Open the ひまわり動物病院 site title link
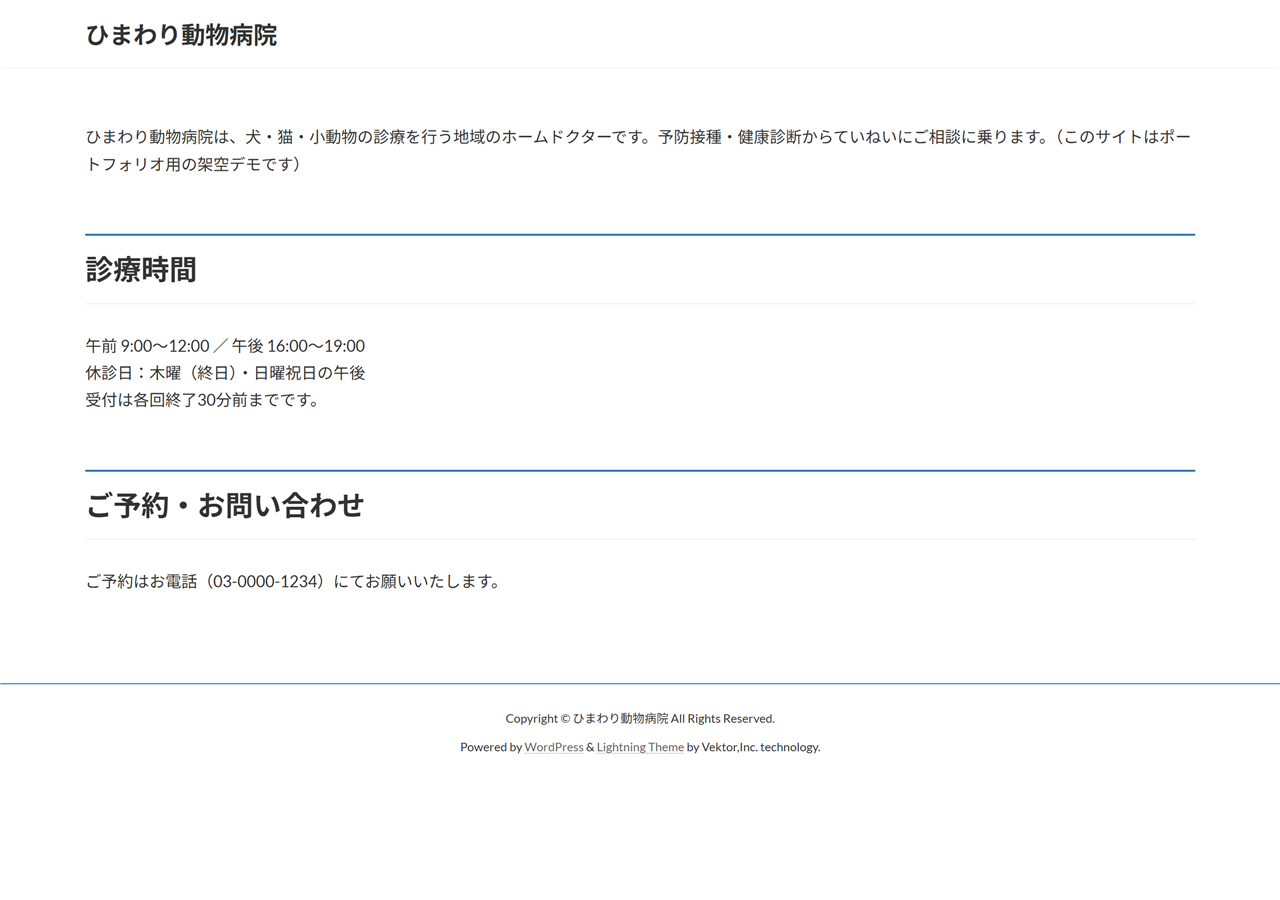Viewport: 1280px width, 900px height. [x=181, y=35]
